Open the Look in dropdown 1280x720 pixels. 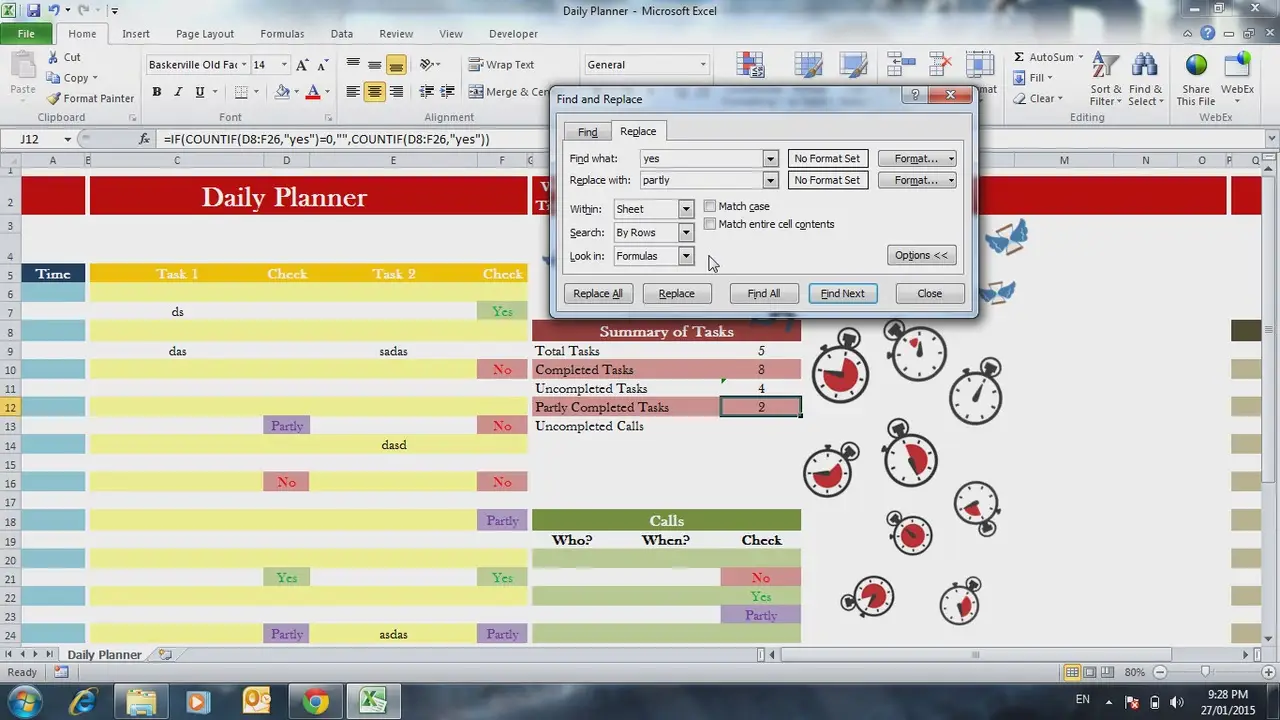click(686, 256)
